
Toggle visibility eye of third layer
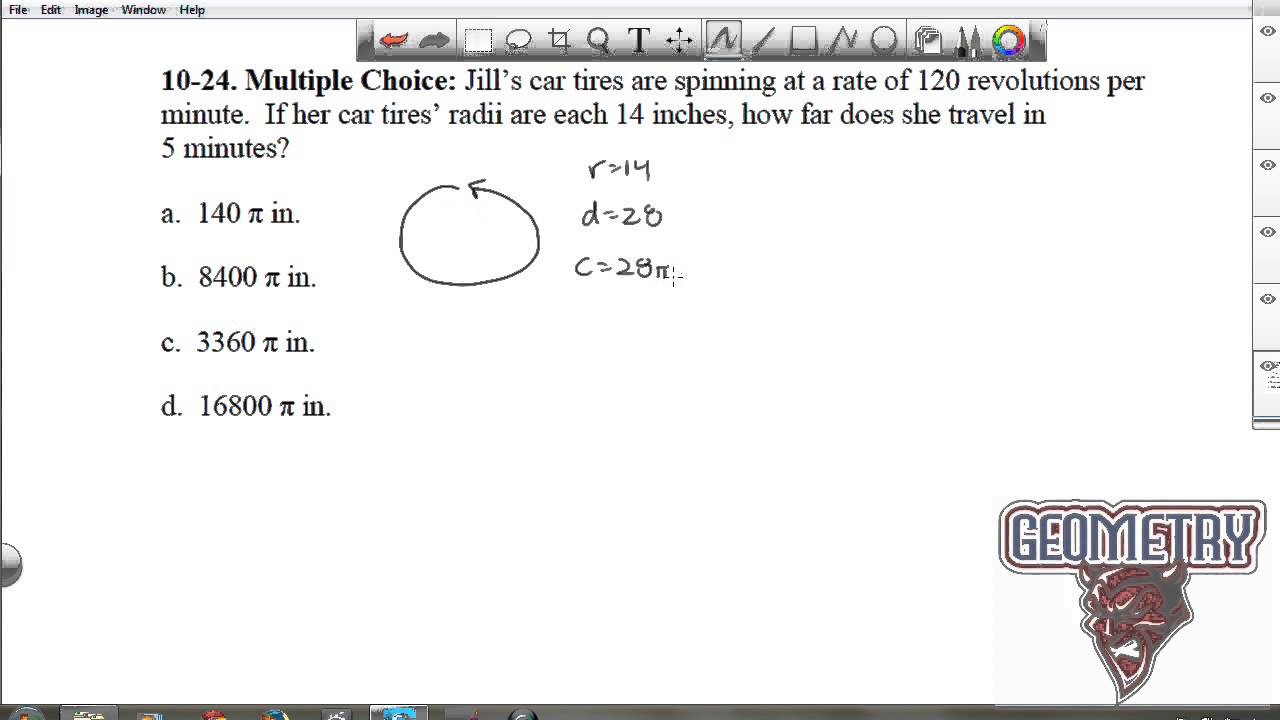point(1268,165)
